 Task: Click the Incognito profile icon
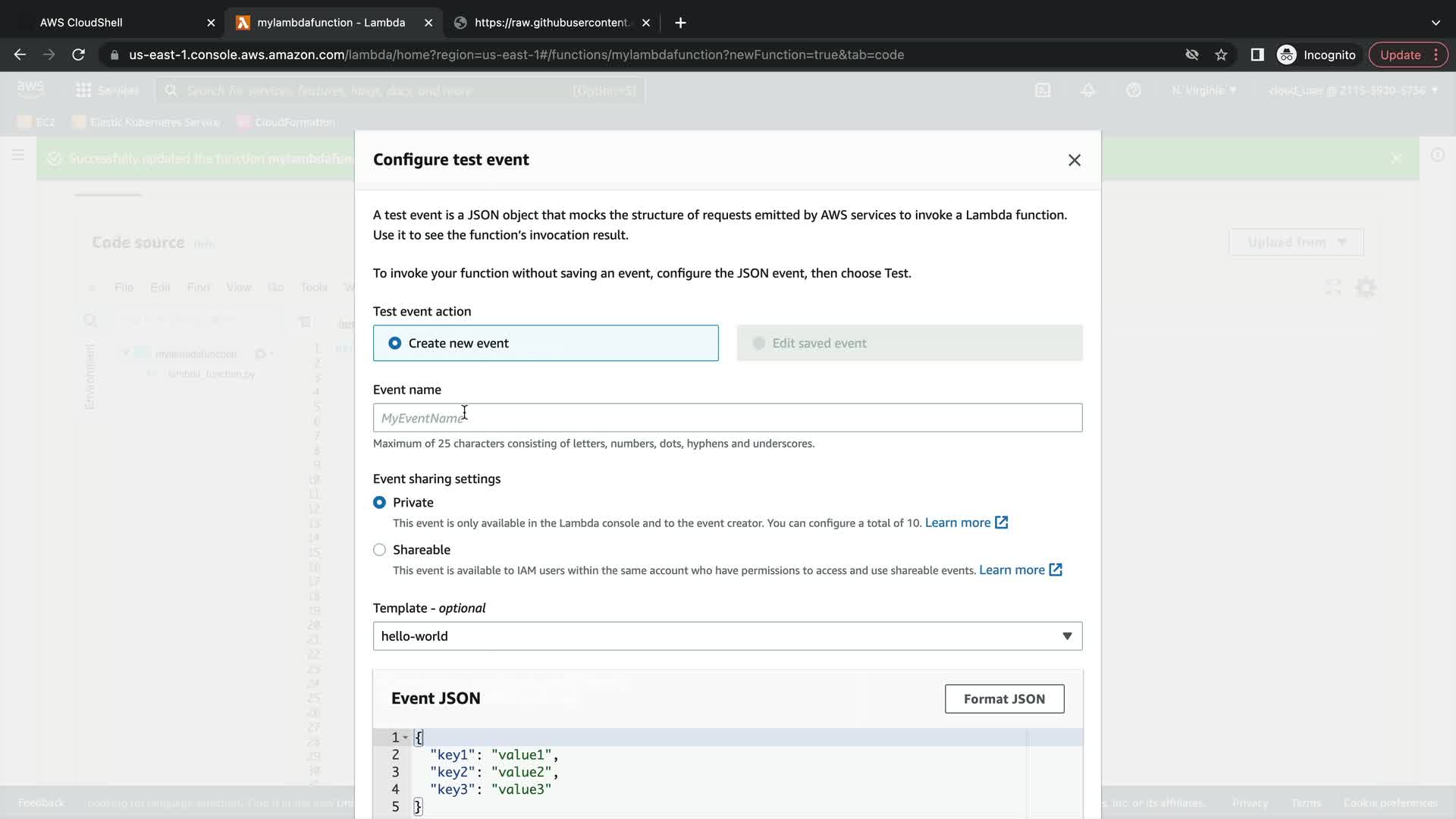[1287, 55]
